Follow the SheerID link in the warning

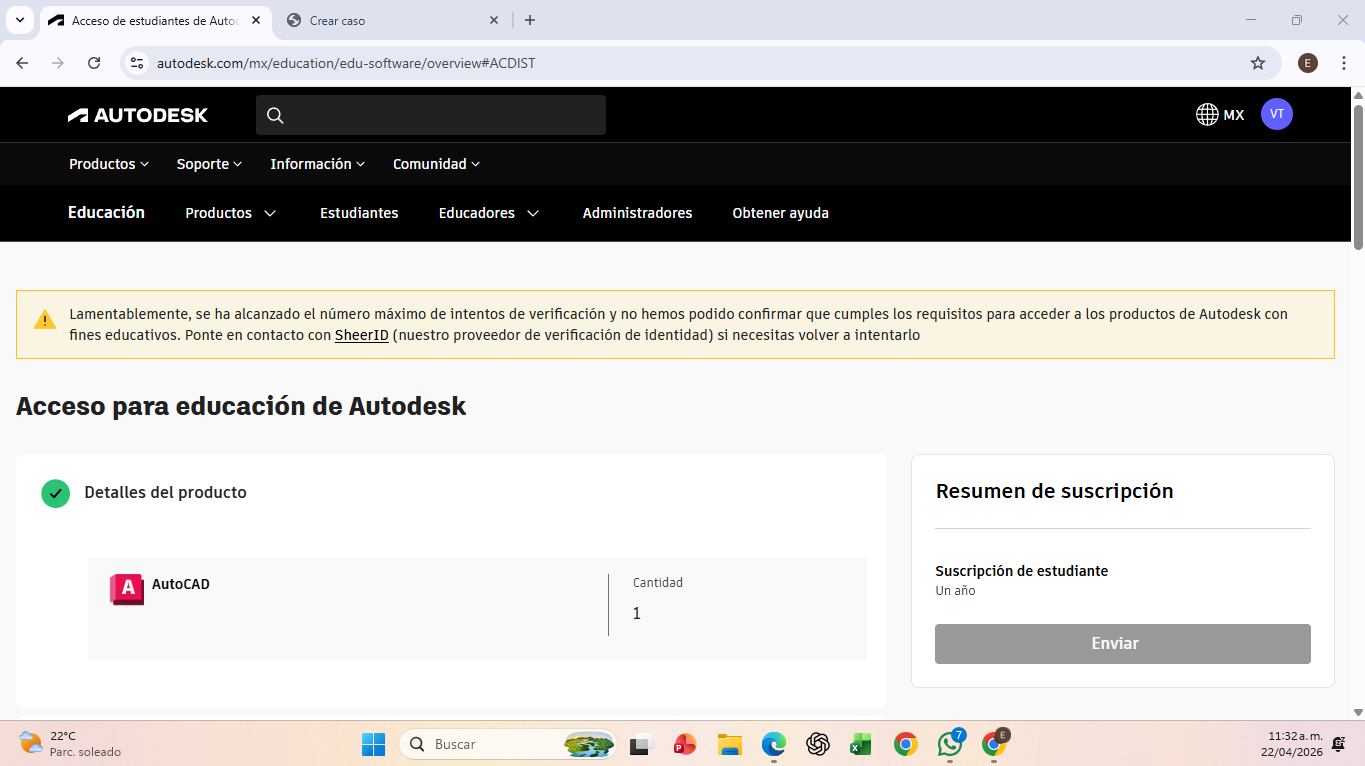(362, 335)
